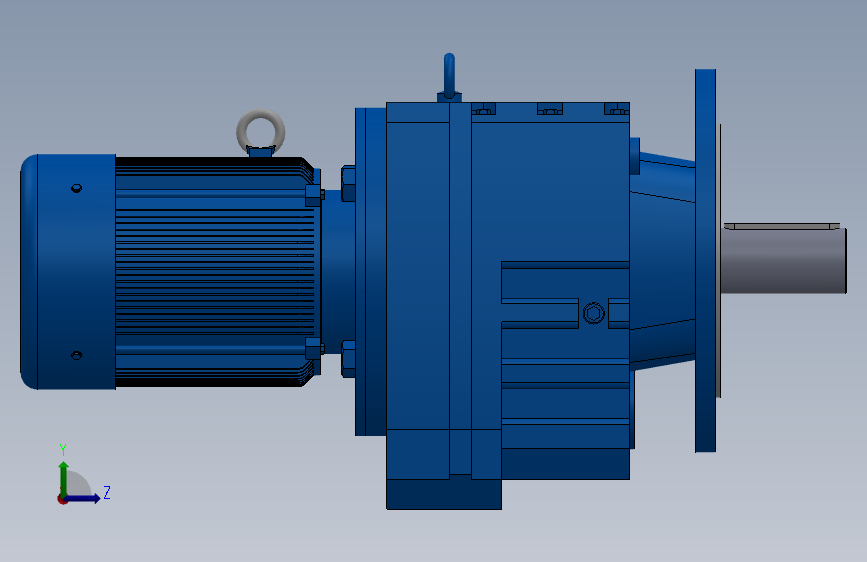Click the blue Z axis arrow of the triad
Viewport: 867px width, 562px height.
point(84,498)
